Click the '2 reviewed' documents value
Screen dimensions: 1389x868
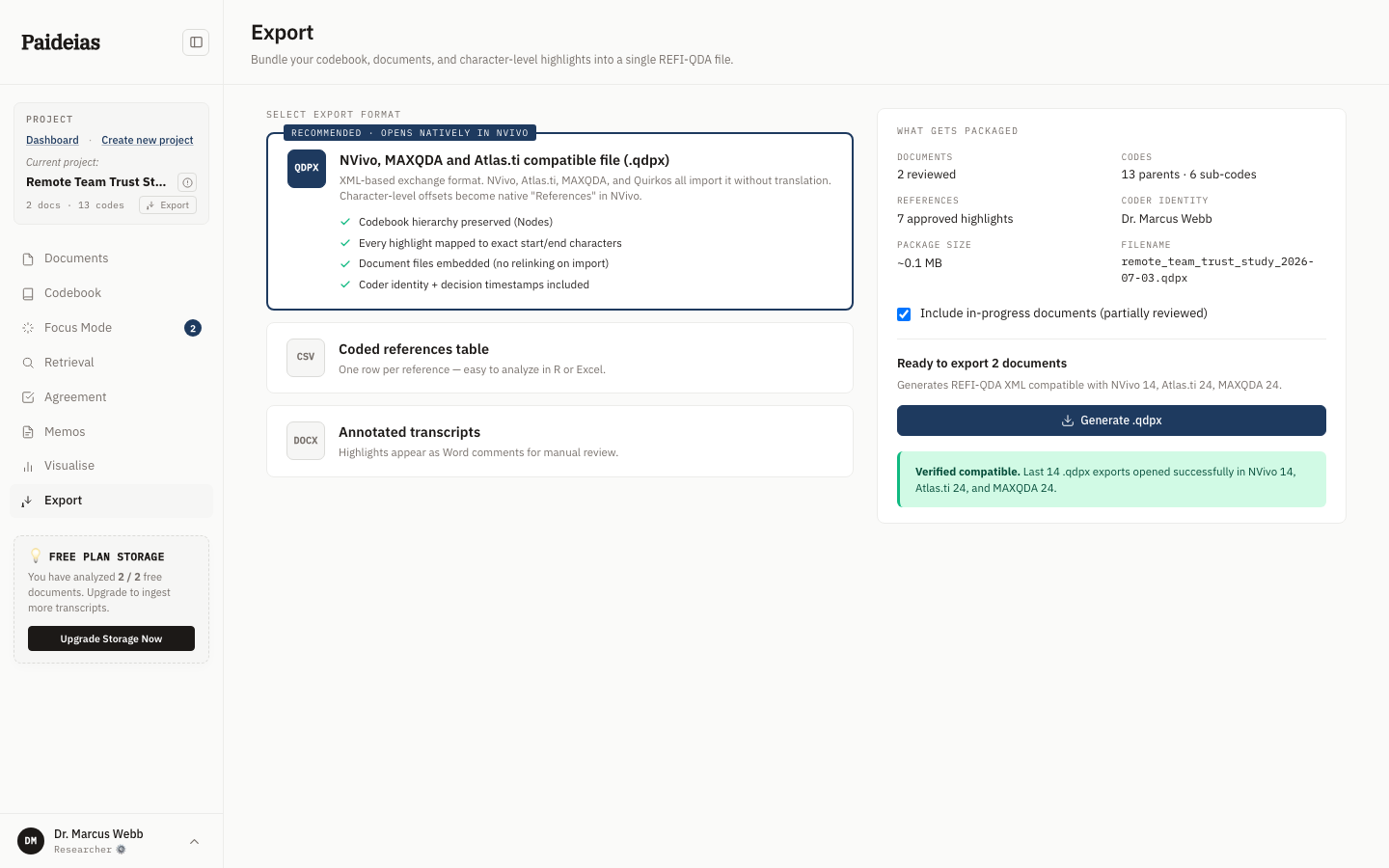(926, 175)
